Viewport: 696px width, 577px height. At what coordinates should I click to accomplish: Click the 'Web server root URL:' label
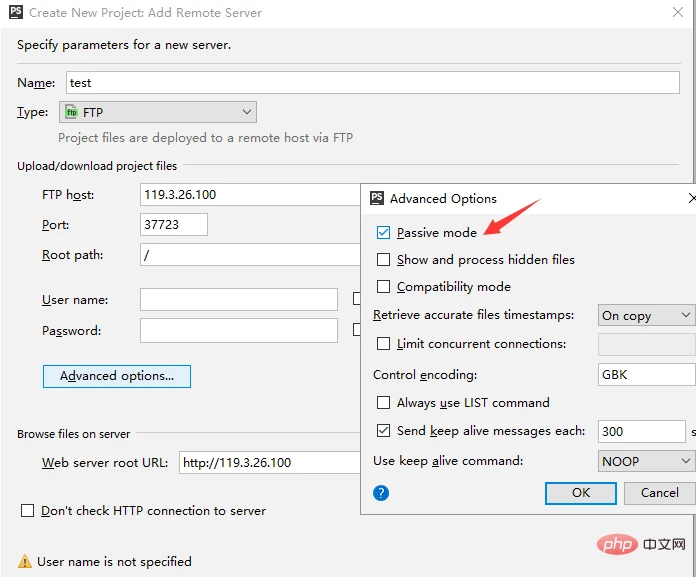(x=105, y=463)
